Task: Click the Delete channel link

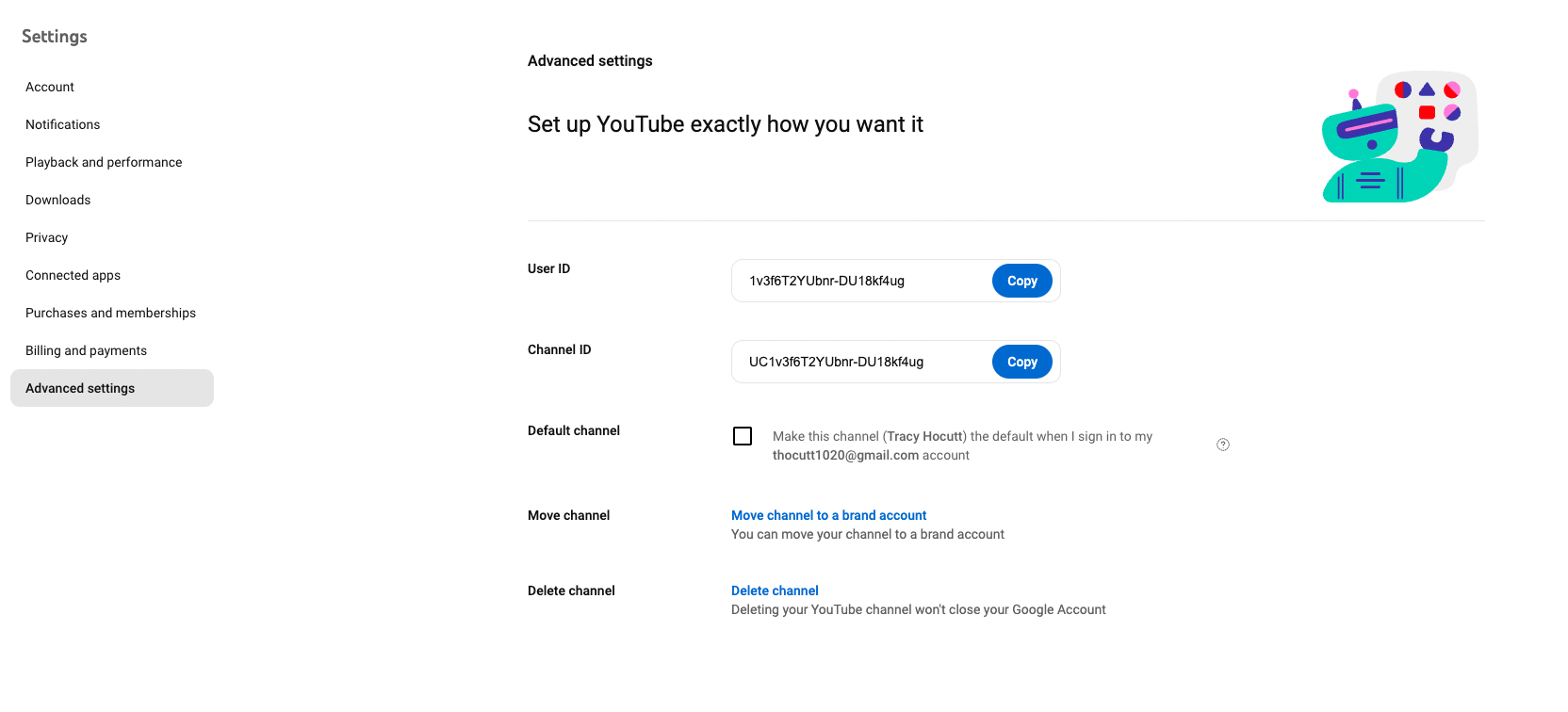Action: pyautogui.click(x=775, y=591)
